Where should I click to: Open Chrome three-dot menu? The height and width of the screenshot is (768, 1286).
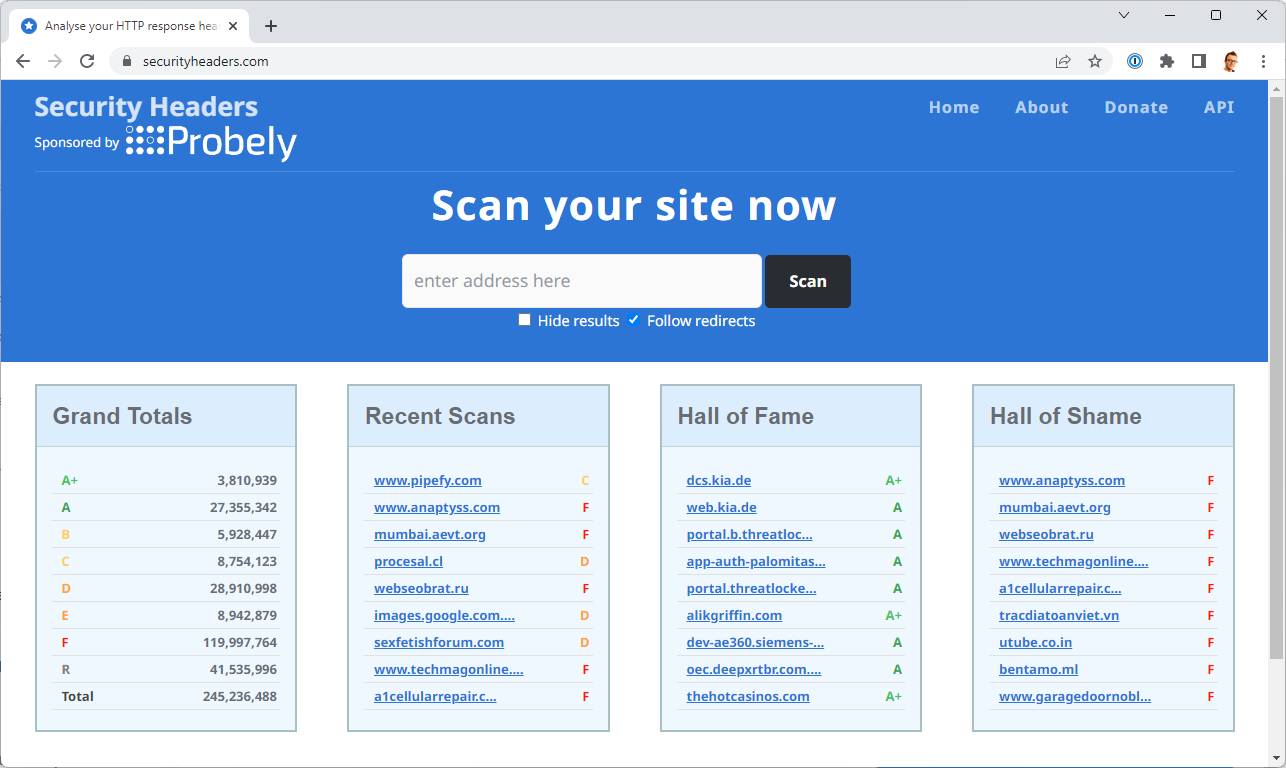tap(1263, 61)
